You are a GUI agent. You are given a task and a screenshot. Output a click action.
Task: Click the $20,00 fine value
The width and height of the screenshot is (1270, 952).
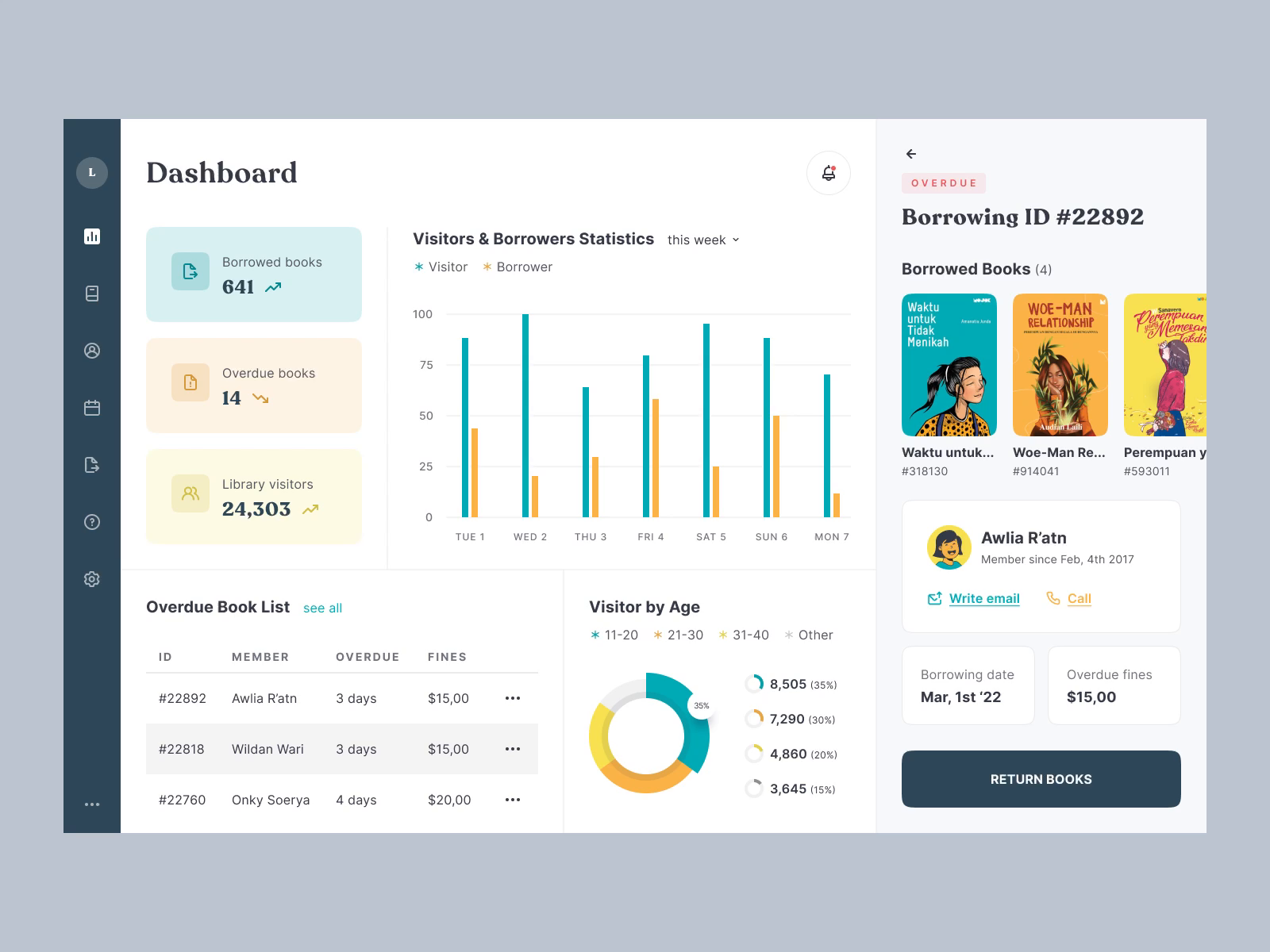point(449,800)
